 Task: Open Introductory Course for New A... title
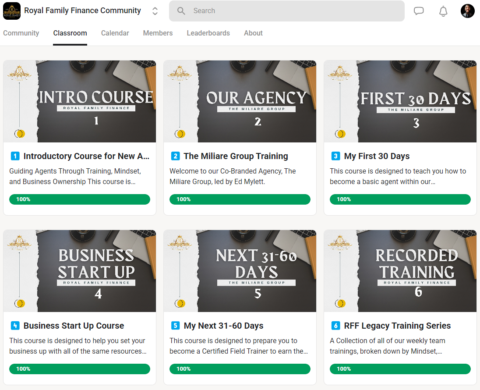86,156
